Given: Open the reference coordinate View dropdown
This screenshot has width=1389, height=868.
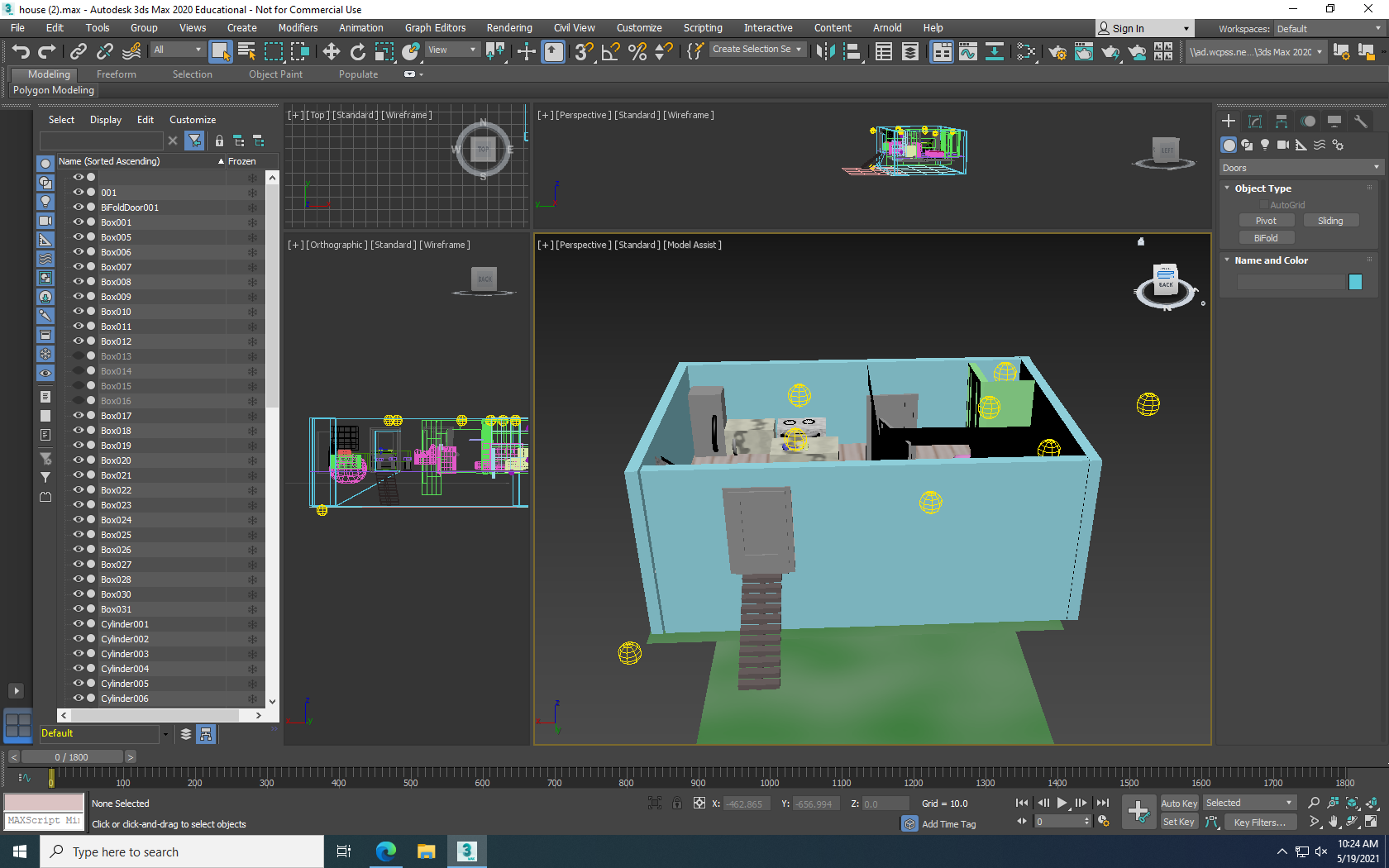Looking at the screenshot, I should coord(452,50).
